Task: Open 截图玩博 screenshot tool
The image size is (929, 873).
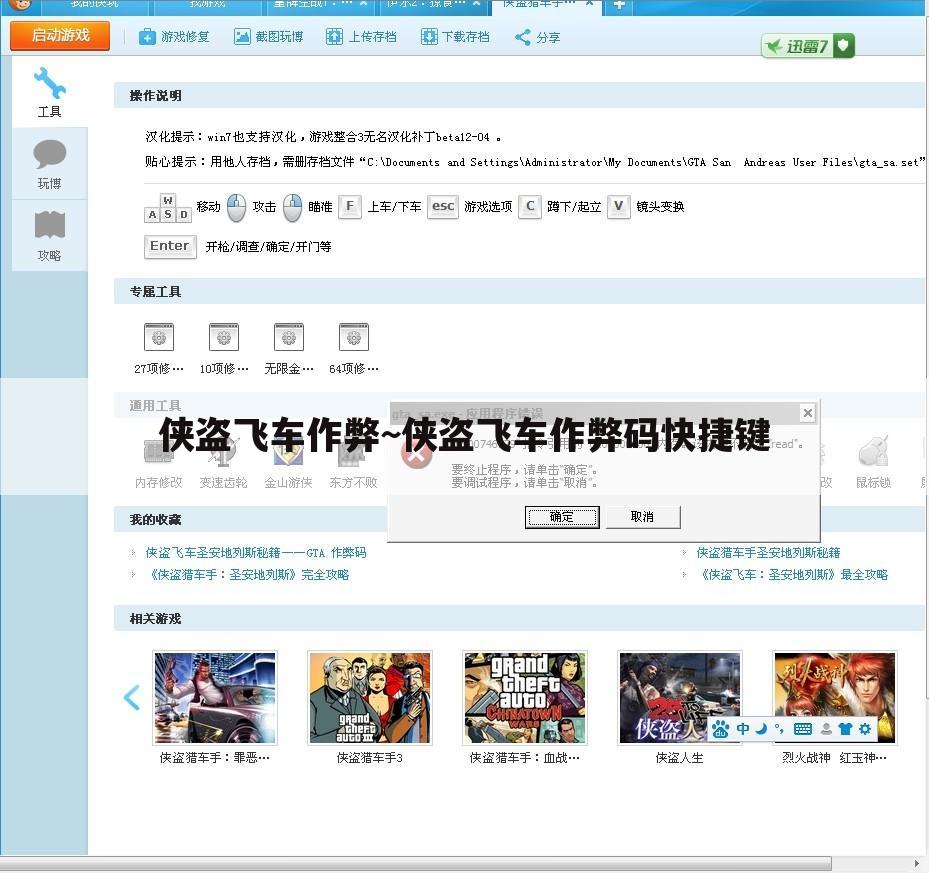Action: 268,37
